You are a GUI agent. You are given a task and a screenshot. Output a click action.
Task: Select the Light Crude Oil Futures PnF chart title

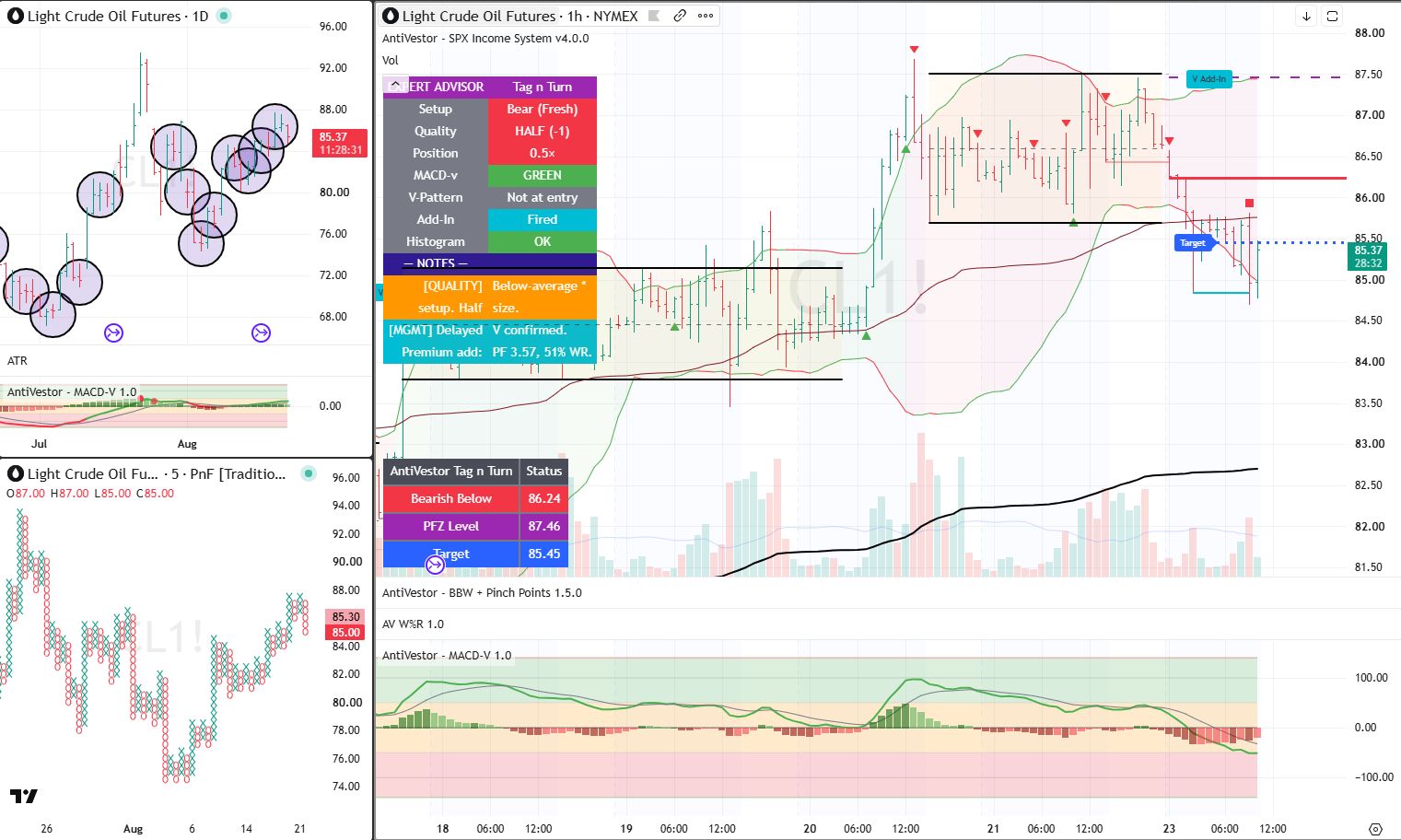[x=157, y=473]
